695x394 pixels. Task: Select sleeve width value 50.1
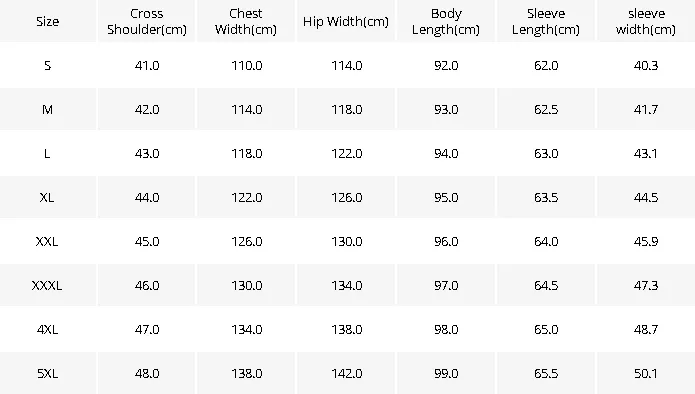[646, 374]
